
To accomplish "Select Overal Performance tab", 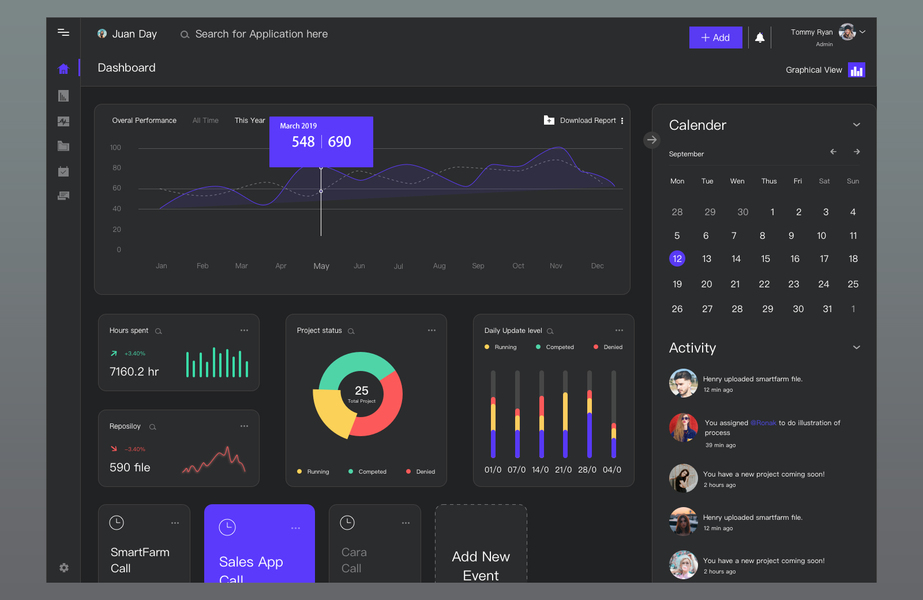I will click(144, 121).
